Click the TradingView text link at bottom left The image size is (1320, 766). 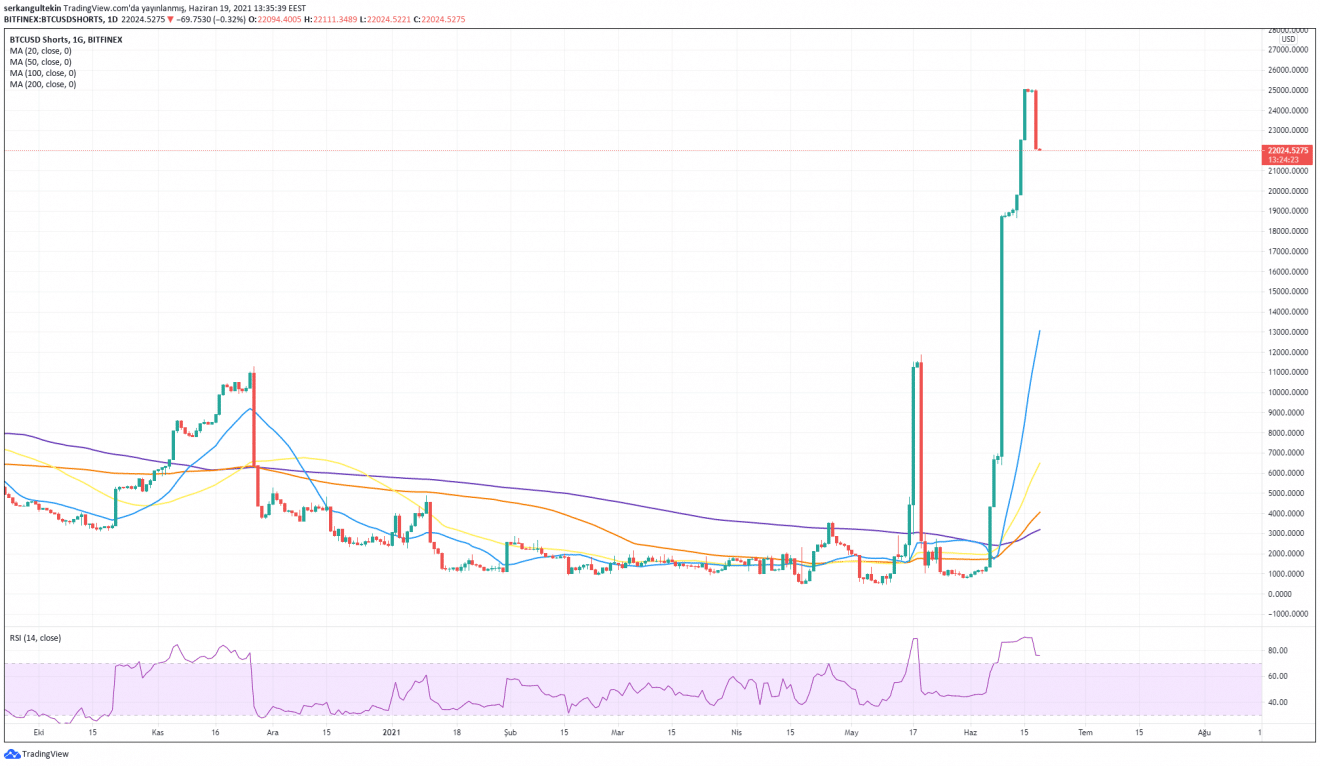click(x=46, y=754)
